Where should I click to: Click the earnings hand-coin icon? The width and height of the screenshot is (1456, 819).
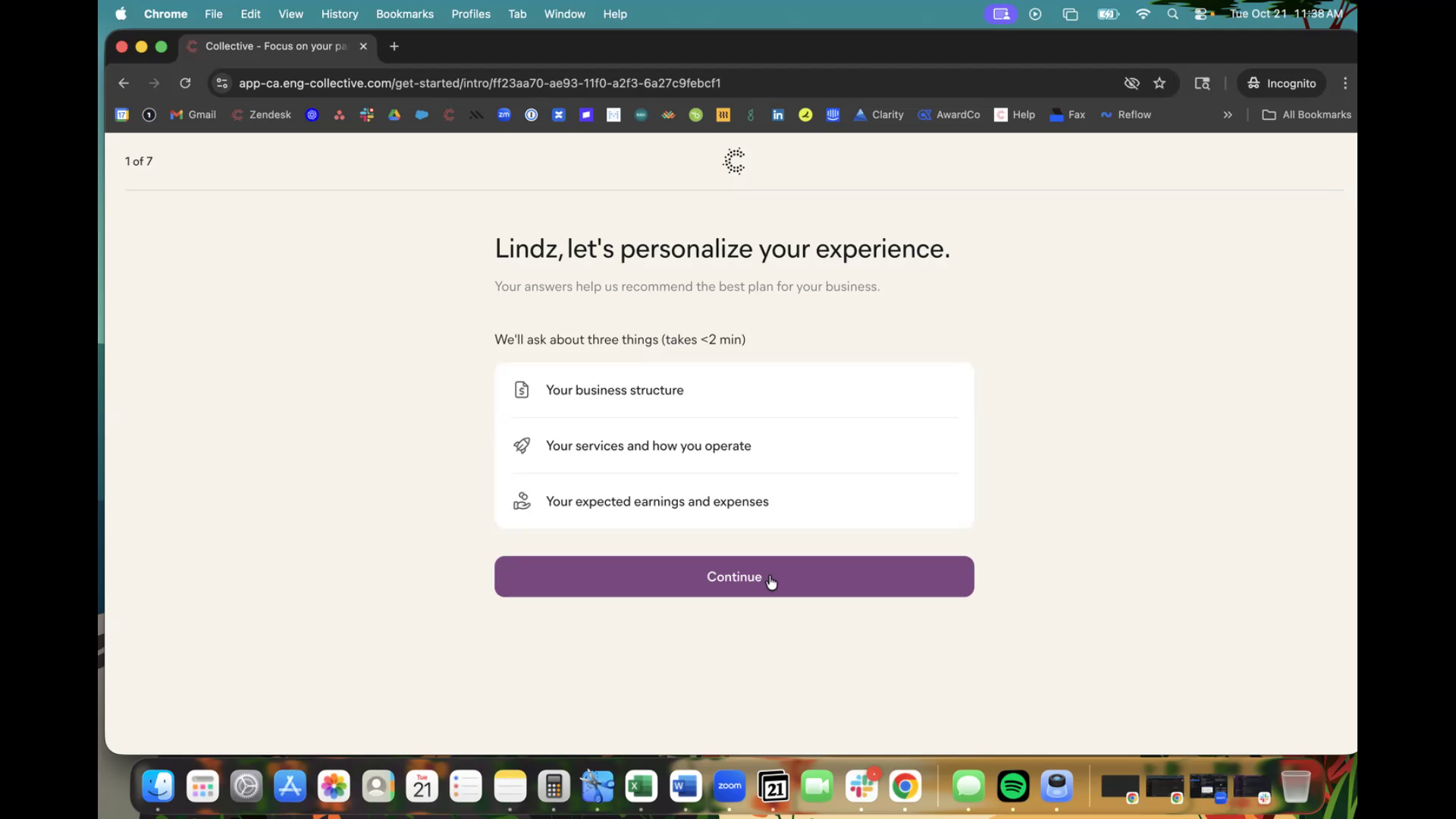point(522,501)
